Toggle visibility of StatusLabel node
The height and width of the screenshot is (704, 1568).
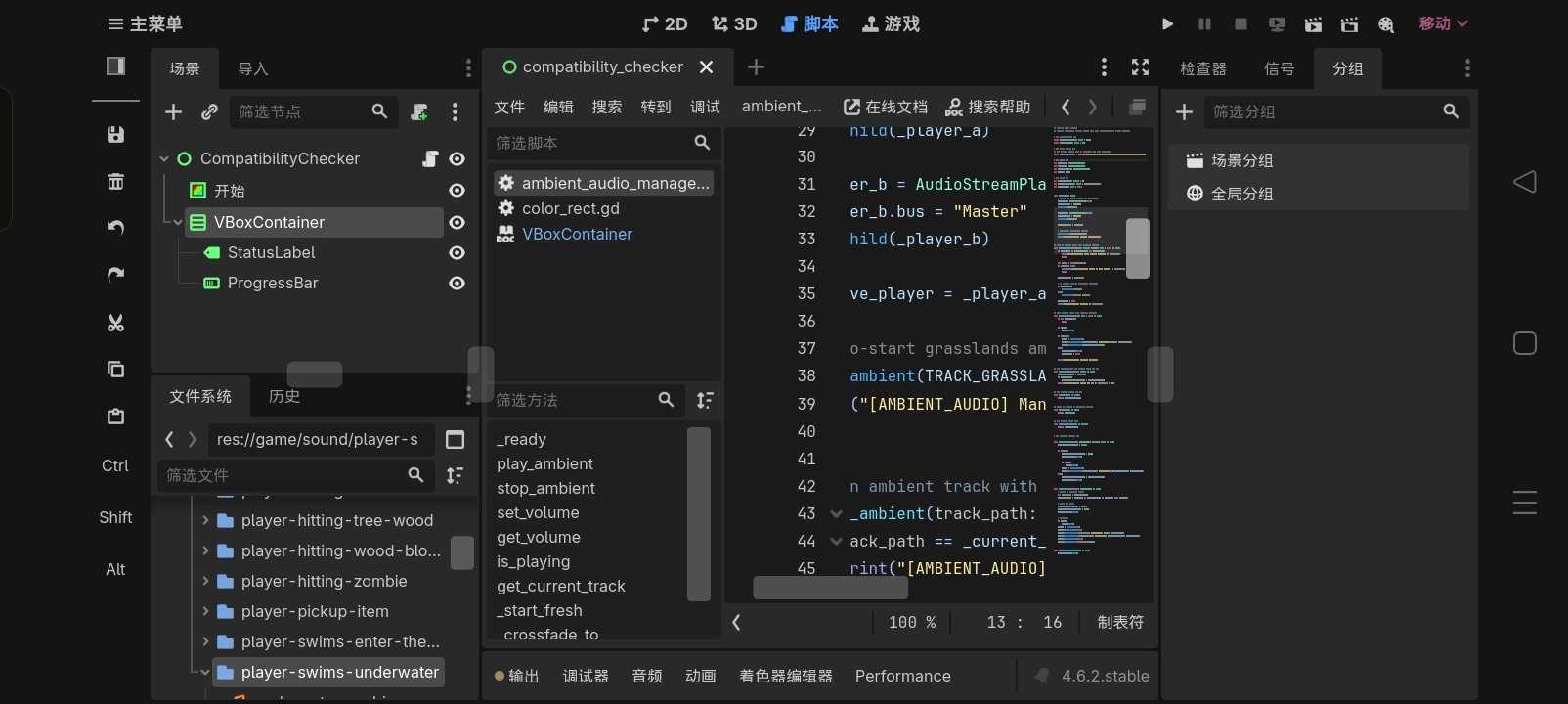[x=457, y=252]
